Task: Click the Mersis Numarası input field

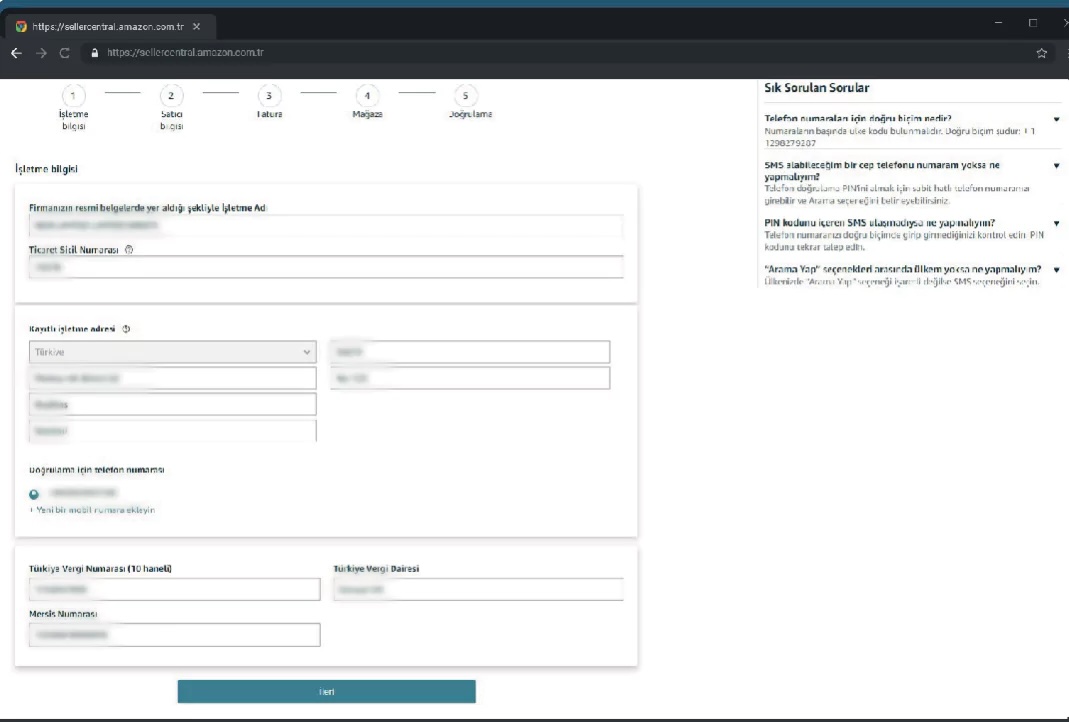Action: [x=175, y=635]
